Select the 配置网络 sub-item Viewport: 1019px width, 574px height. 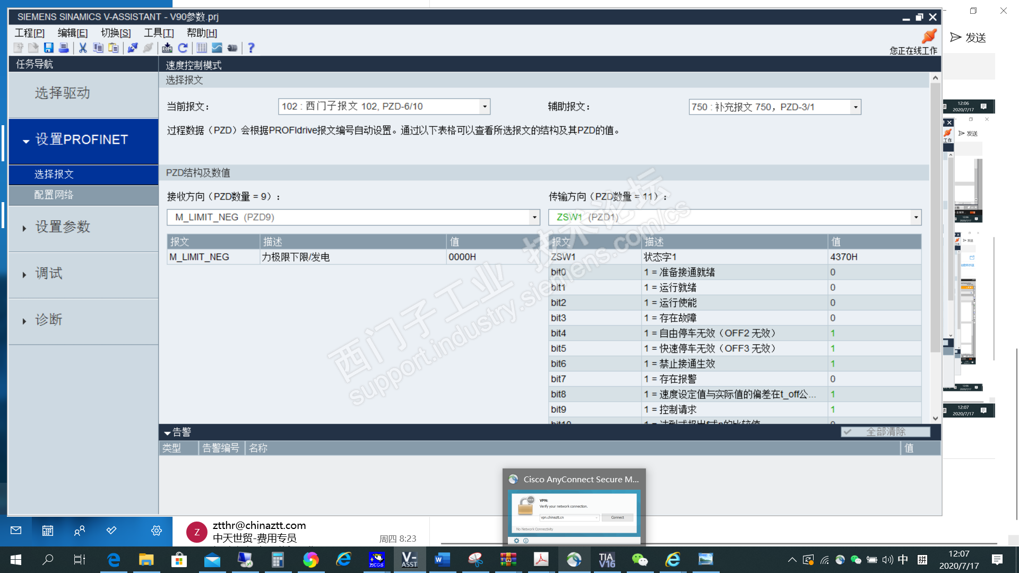[83, 195]
